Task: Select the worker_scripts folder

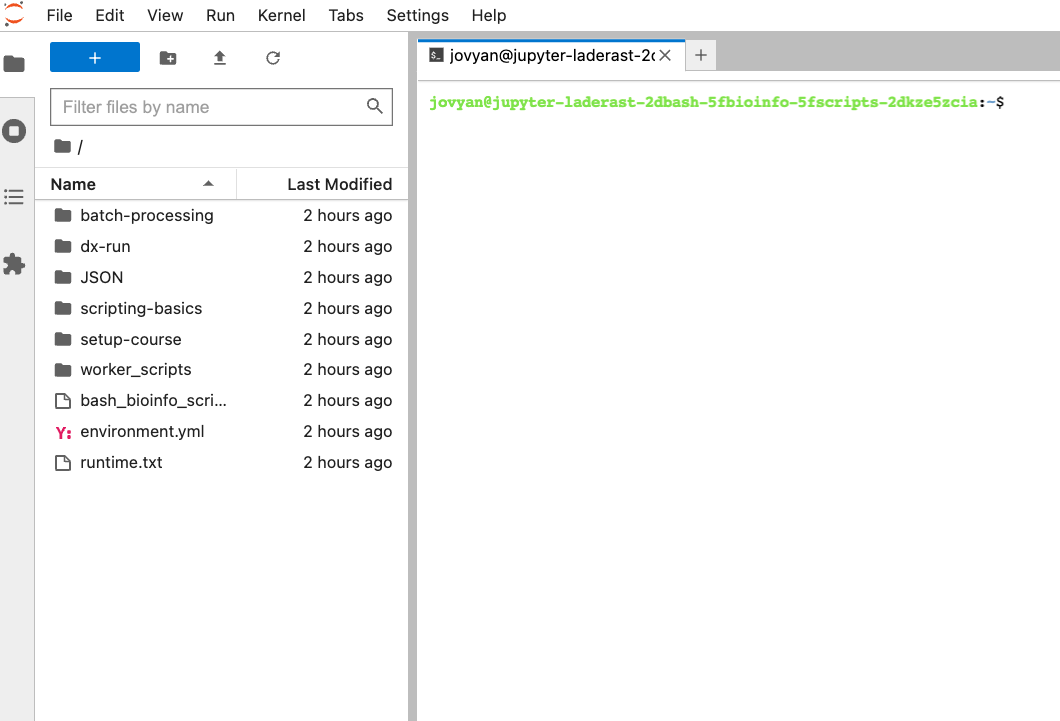Action: (x=221, y=370)
